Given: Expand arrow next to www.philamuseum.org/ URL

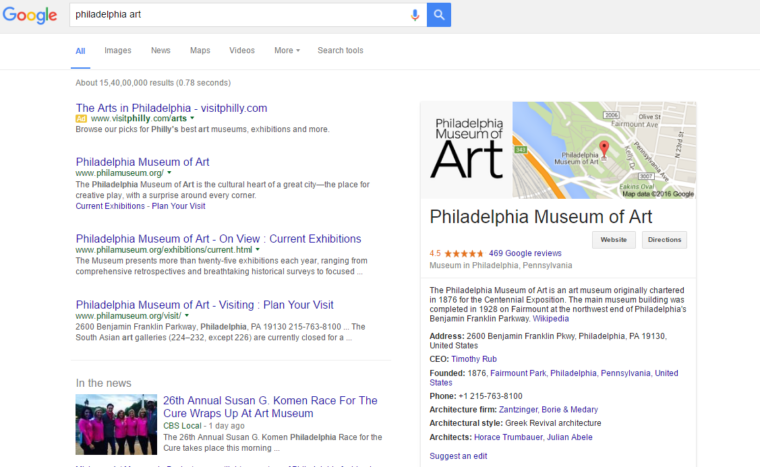Looking at the screenshot, I should (169, 173).
